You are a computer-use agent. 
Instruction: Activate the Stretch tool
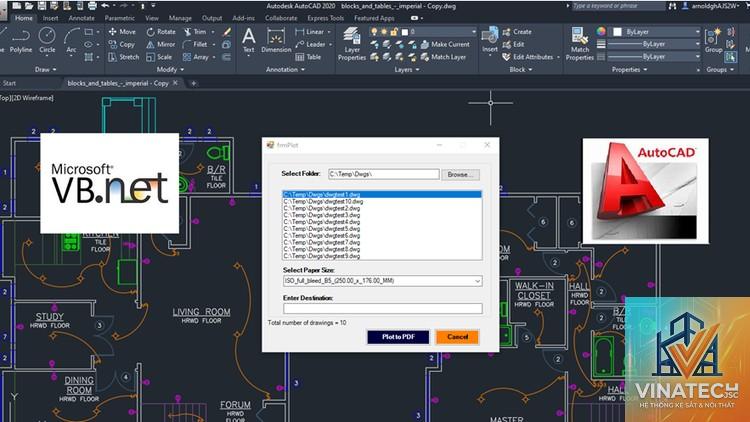(x=123, y=56)
